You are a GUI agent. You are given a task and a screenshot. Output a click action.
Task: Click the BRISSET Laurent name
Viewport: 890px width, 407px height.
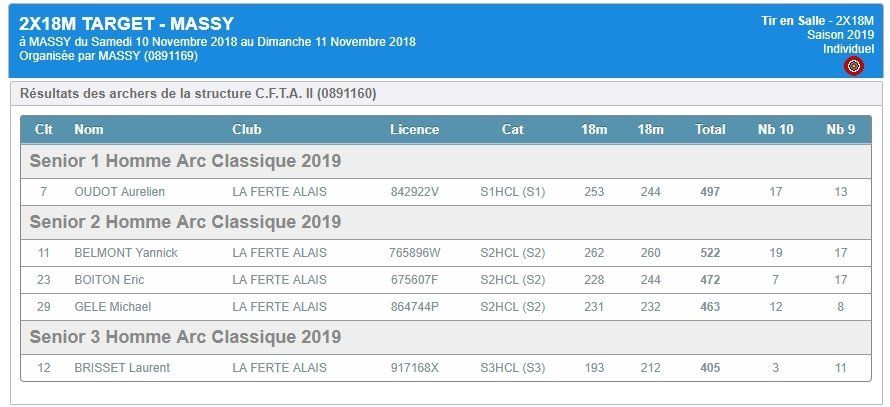[122, 368]
